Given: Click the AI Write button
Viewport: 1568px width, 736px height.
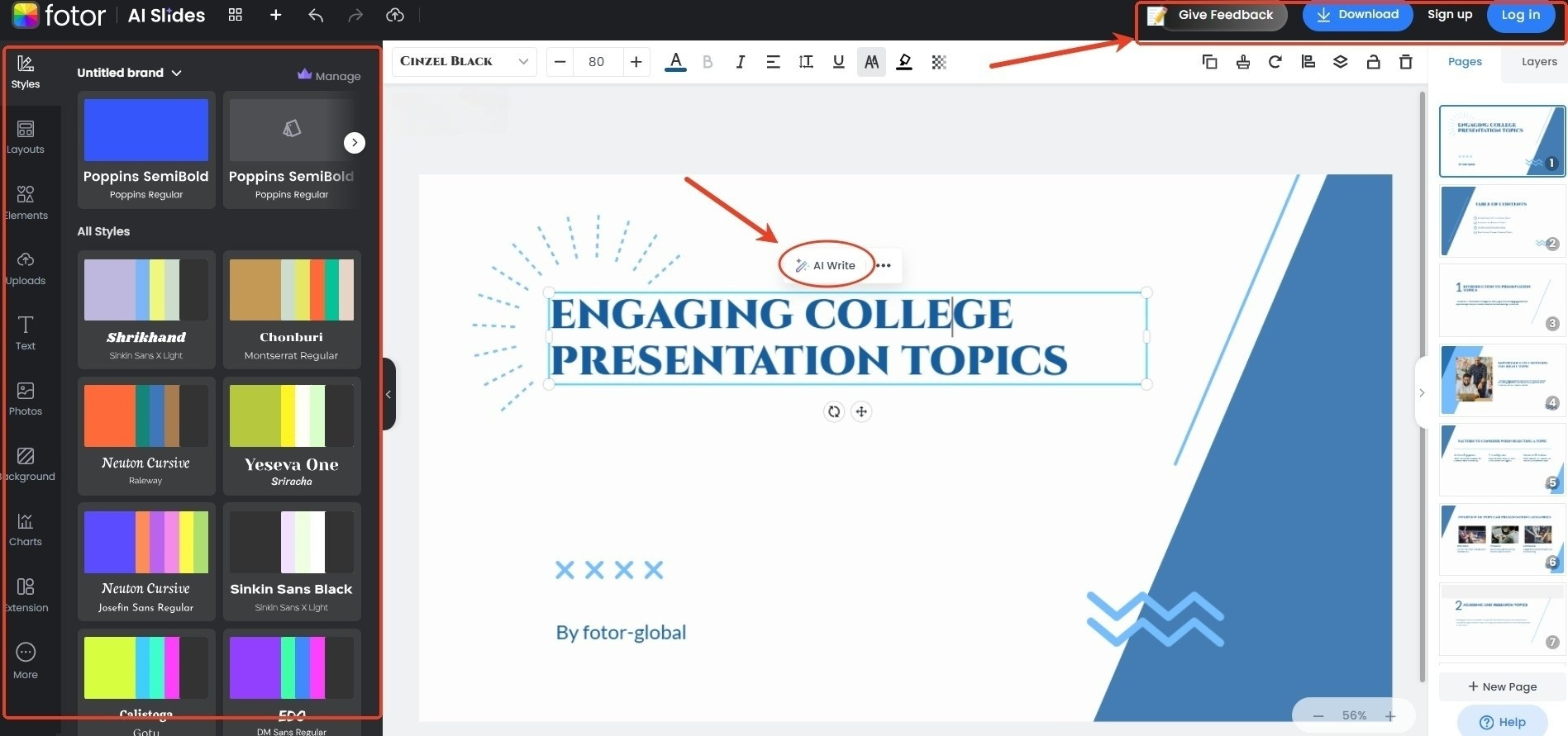Looking at the screenshot, I should [826, 265].
